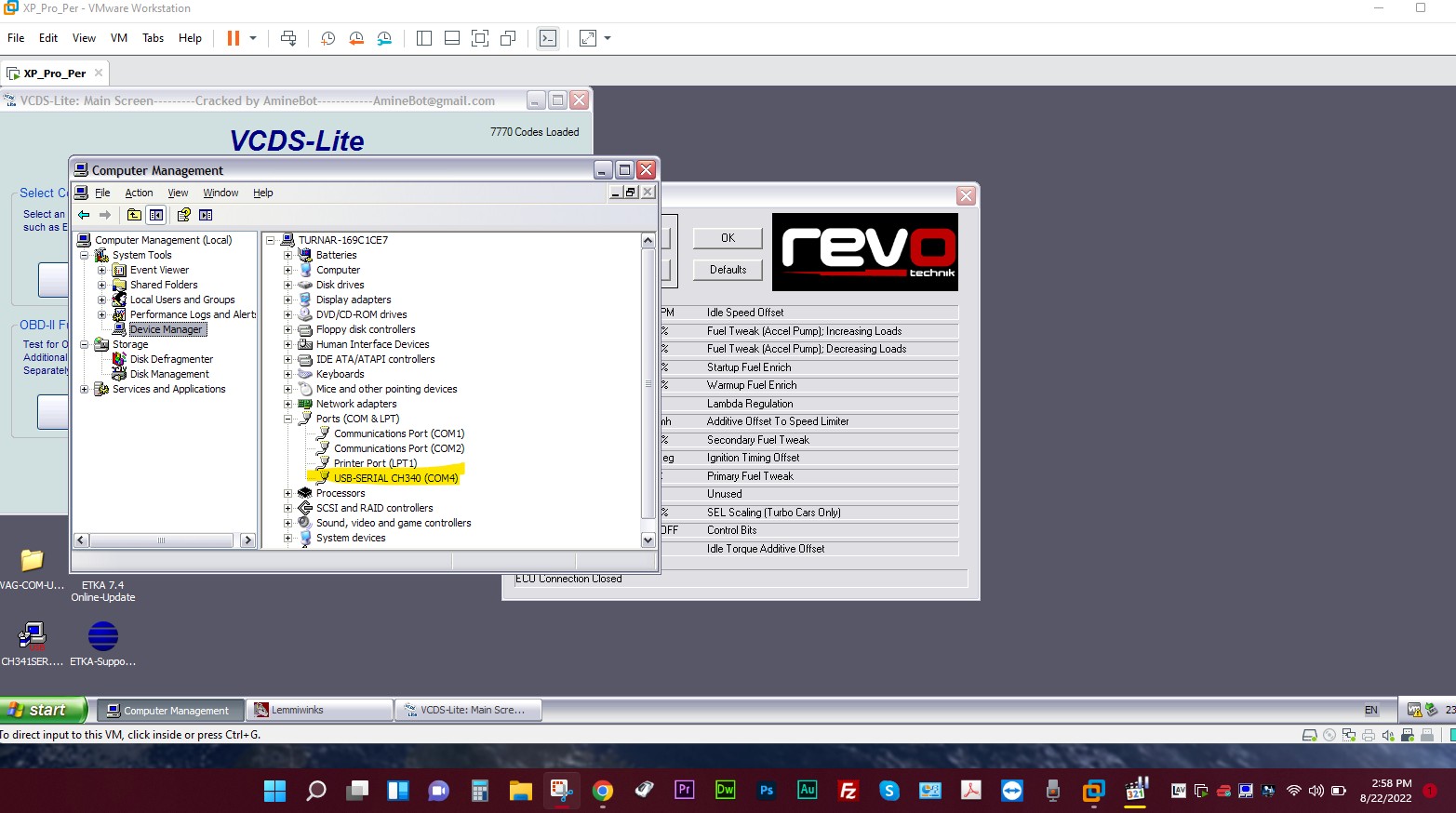Screen dimensions: 1456x813
Task: Collapse the Ports (COM & LPT) node
Action: 288,419
